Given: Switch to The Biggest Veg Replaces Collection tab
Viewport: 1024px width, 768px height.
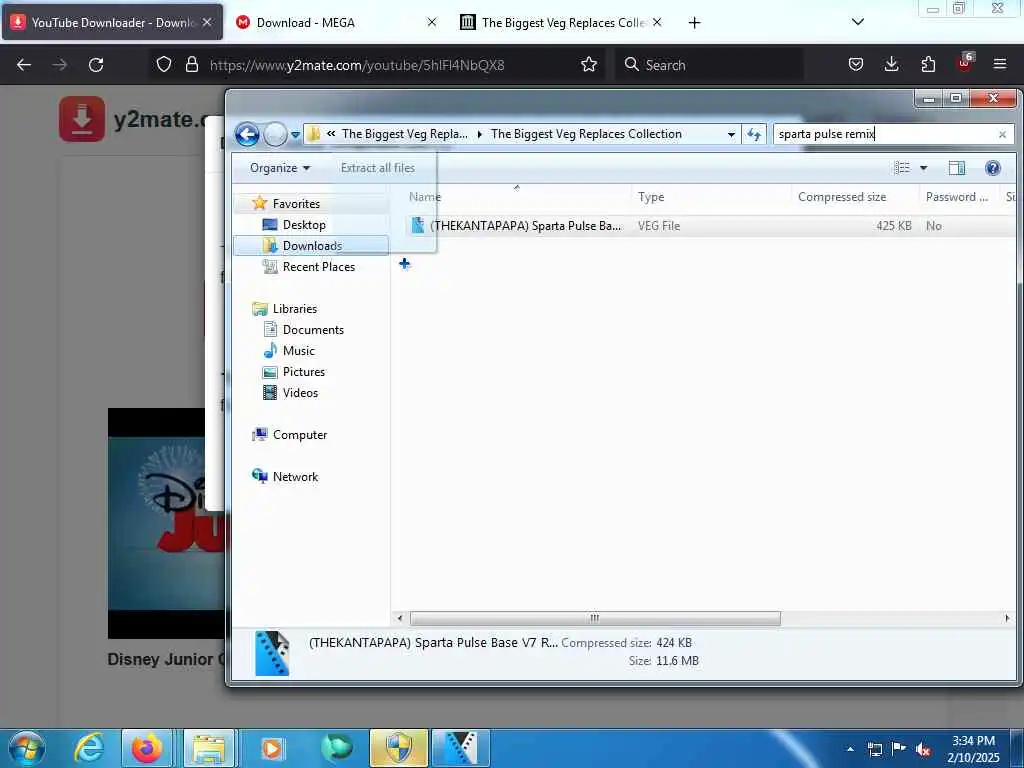Looking at the screenshot, I should (x=562, y=22).
